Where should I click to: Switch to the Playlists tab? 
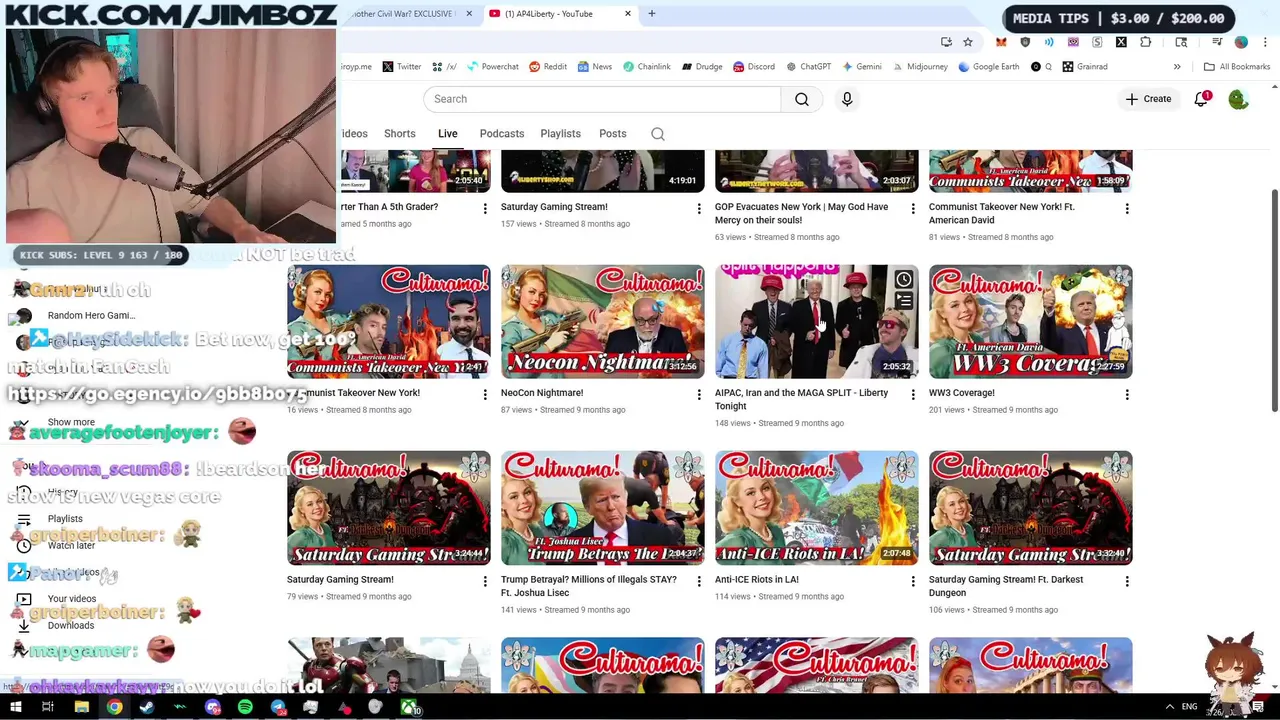coord(560,134)
